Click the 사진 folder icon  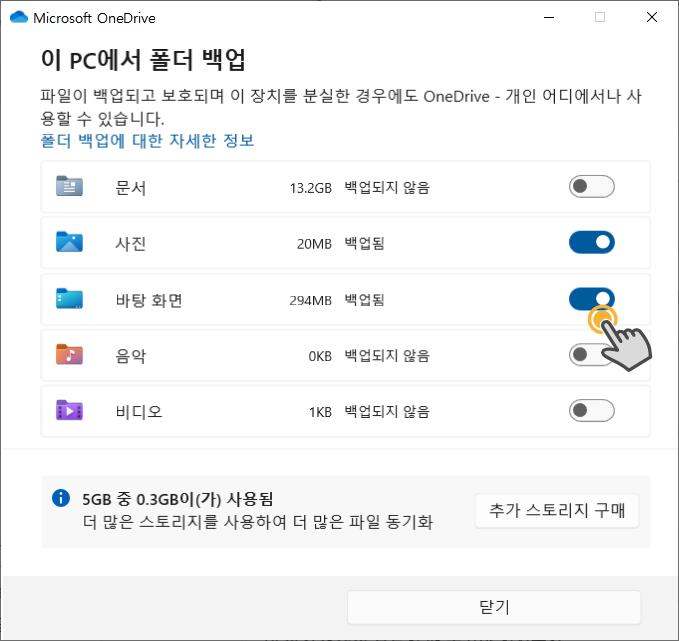click(69, 242)
